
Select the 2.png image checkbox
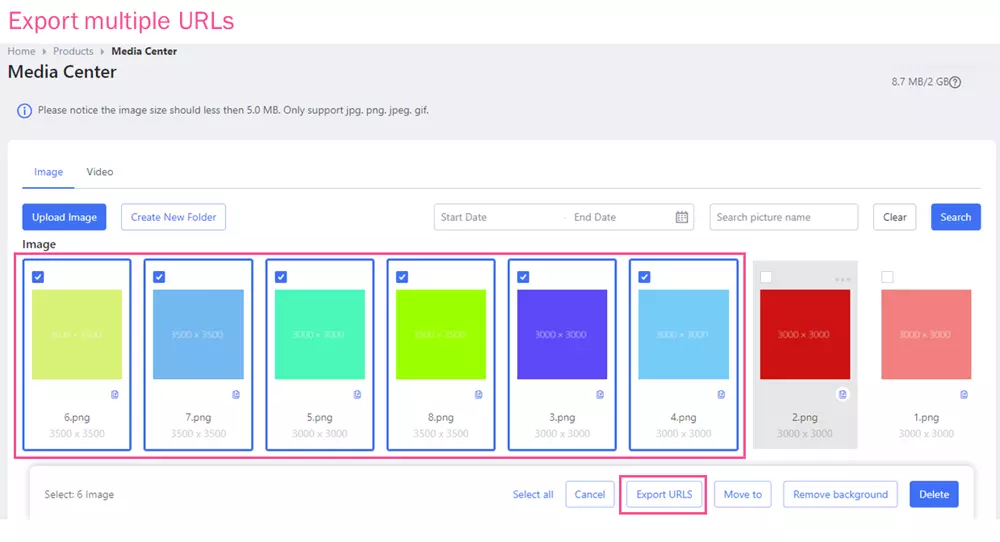(x=766, y=277)
